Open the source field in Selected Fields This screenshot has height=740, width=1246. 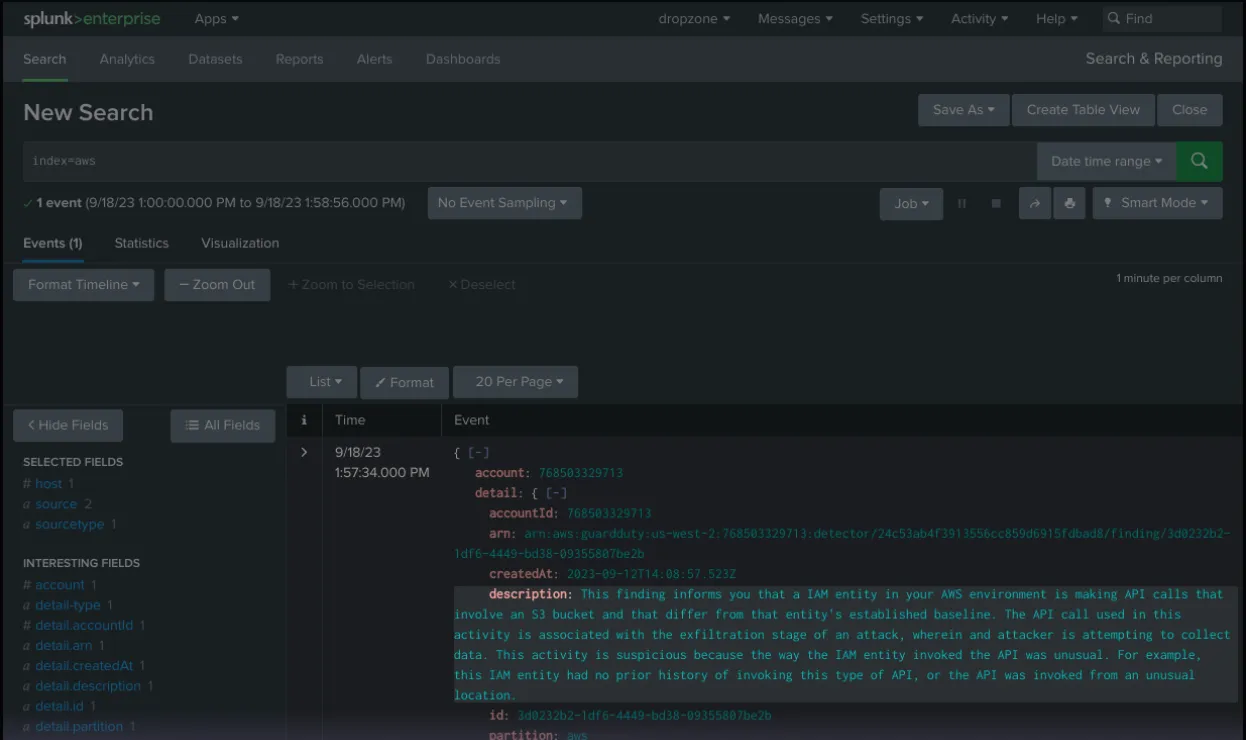click(x=55, y=503)
